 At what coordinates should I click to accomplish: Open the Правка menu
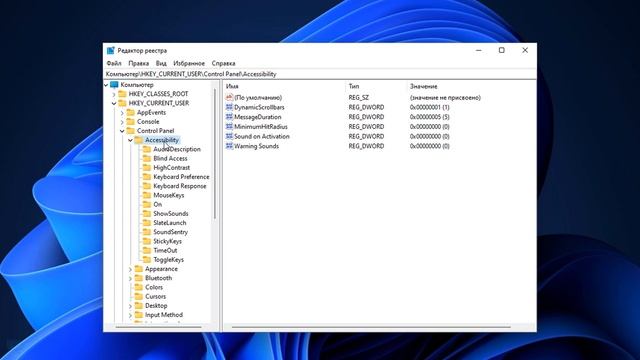[138, 63]
